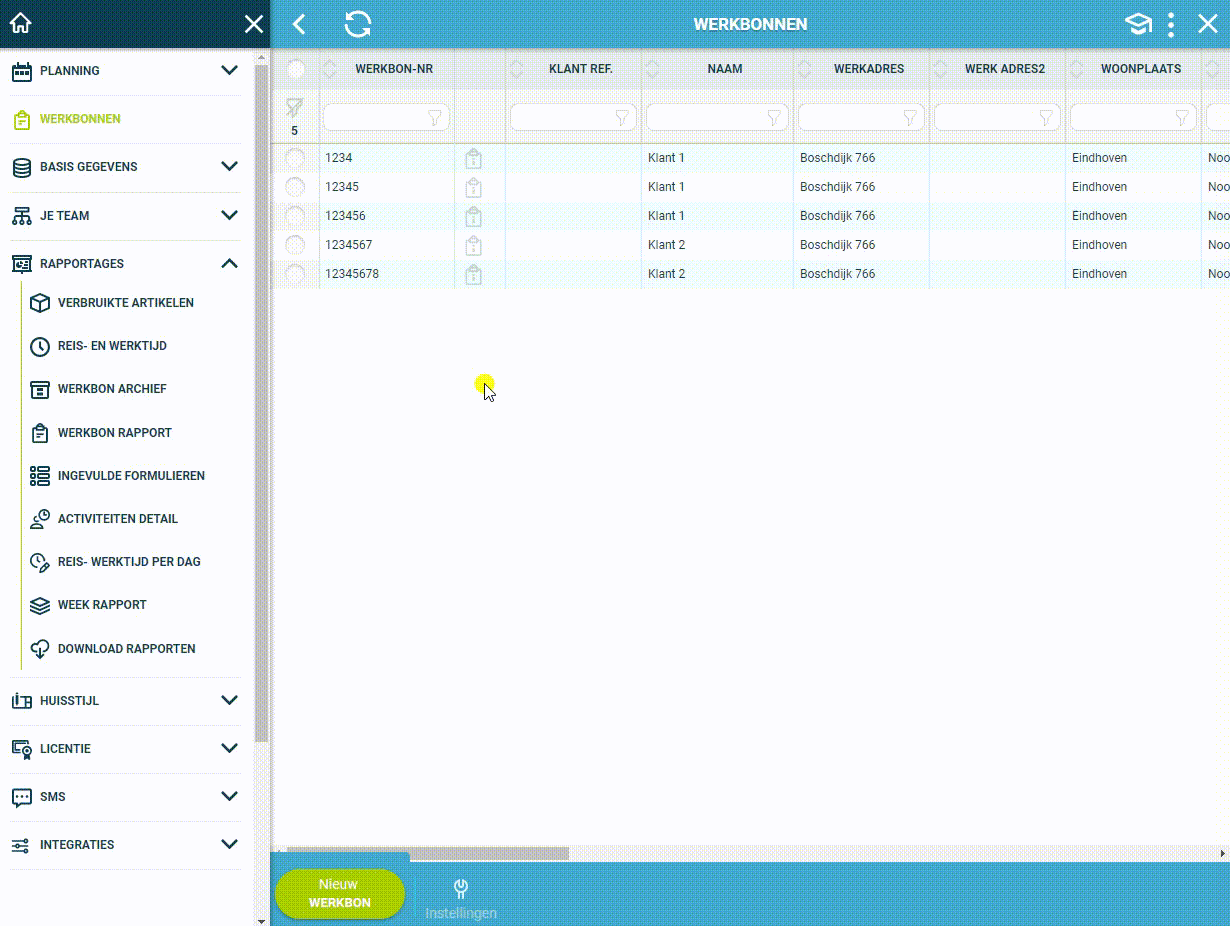Viewport: 1230px width, 926px height.
Task: Click the Werkbonnen clipboard icon in the sidebar
Action: pos(21,120)
